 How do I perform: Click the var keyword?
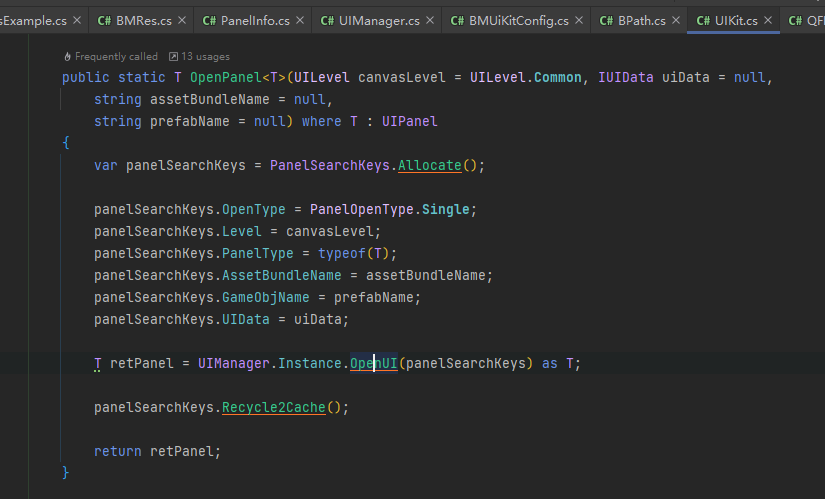(105, 165)
